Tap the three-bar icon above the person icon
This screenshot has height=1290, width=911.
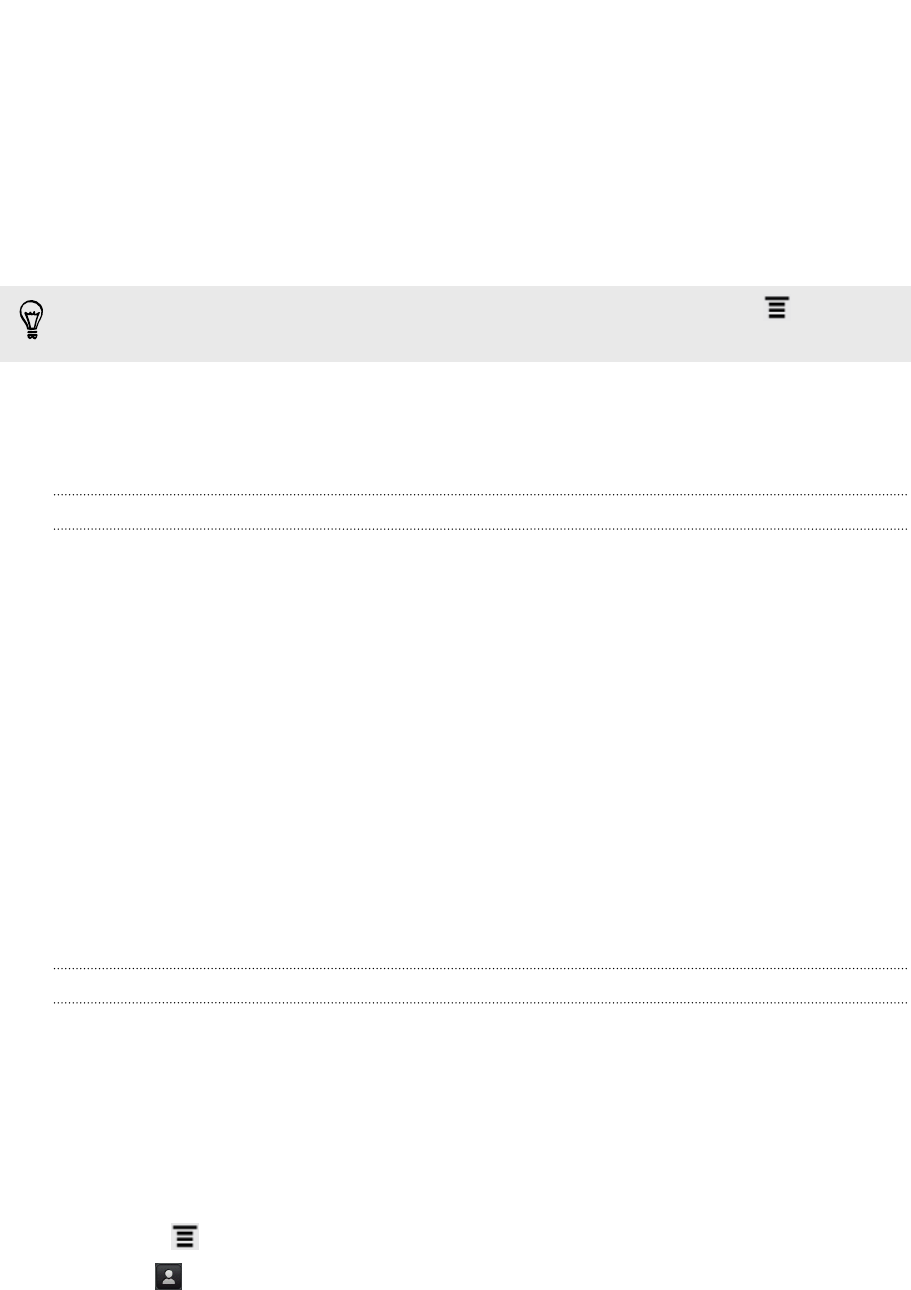point(184,1237)
